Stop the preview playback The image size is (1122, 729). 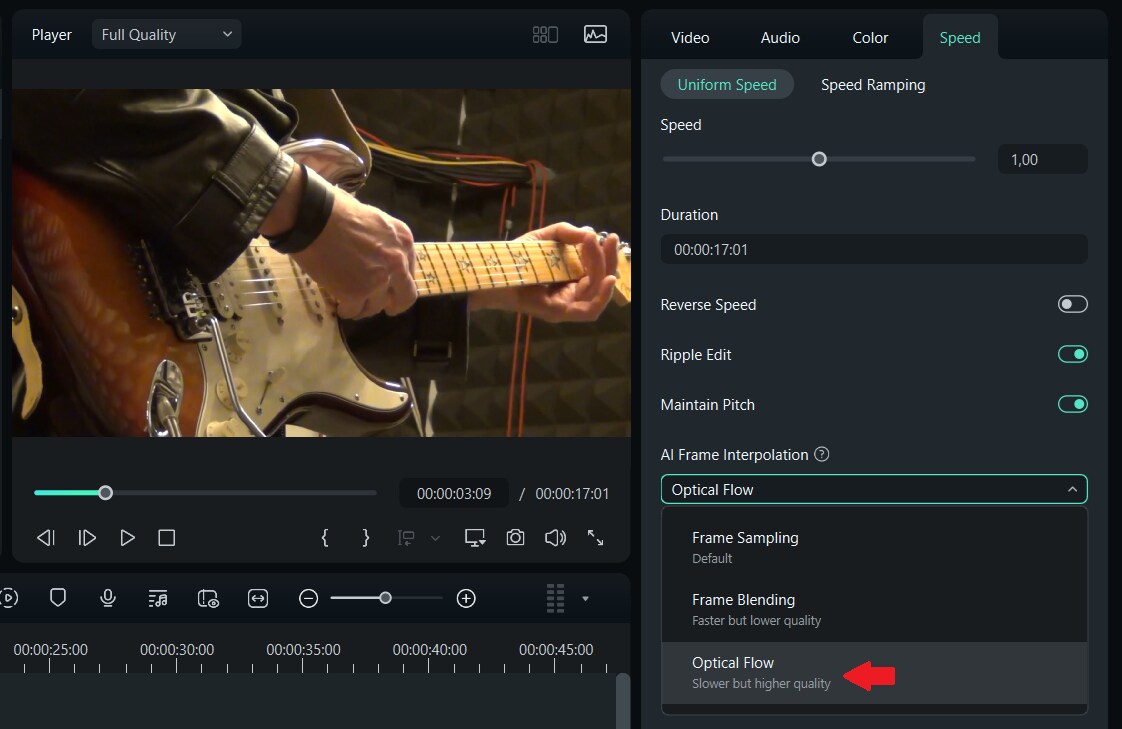tap(167, 537)
